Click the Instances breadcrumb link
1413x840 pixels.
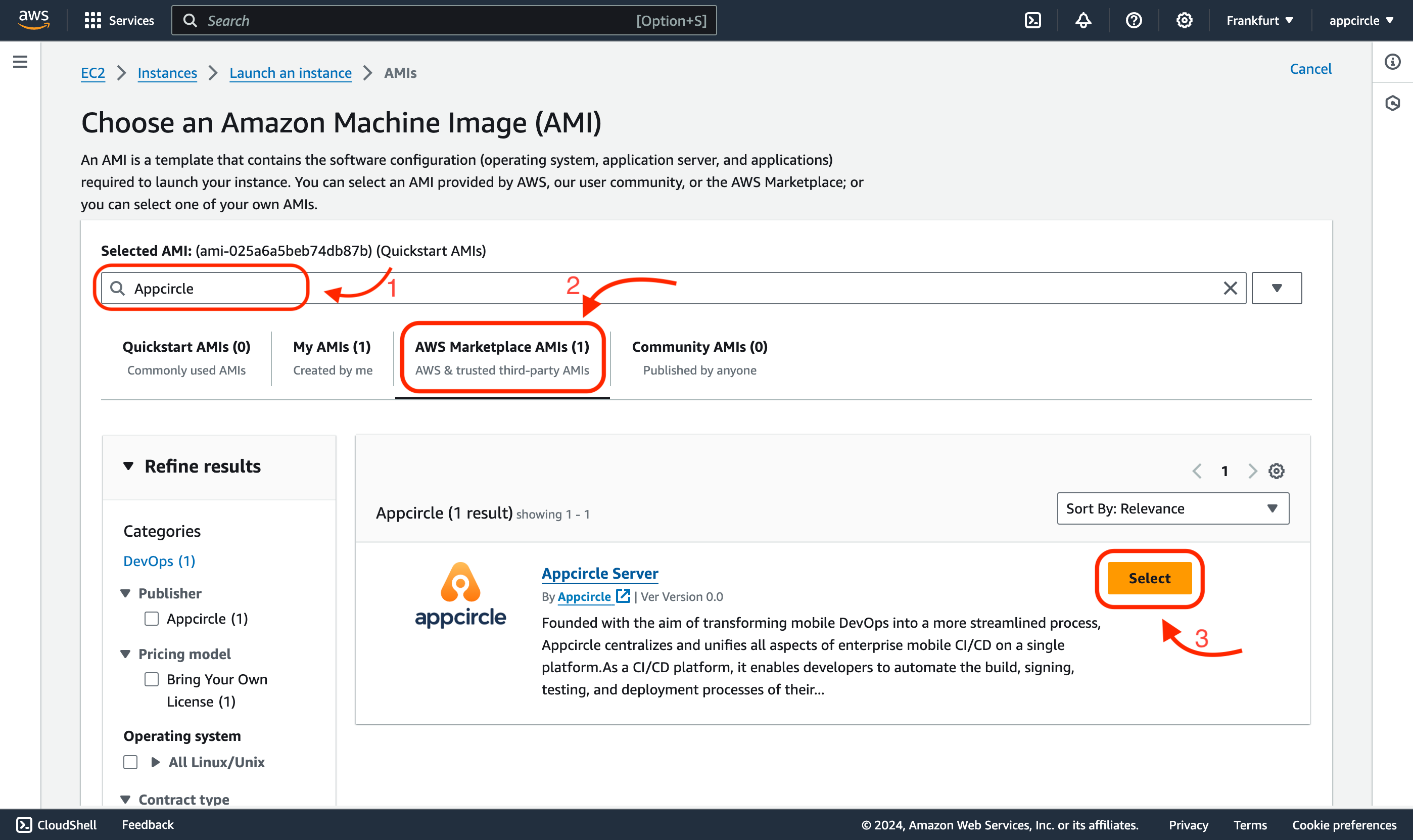pyautogui.click(x=167, y=73)
